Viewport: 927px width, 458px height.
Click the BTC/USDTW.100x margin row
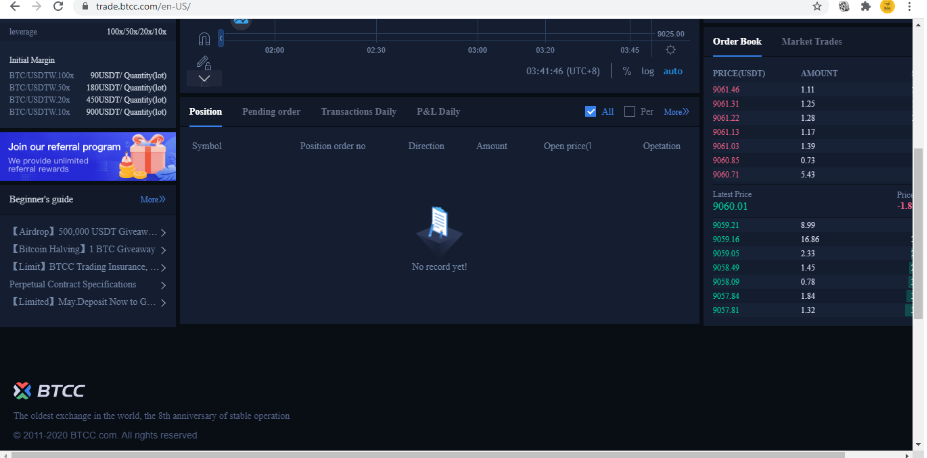pyautogui.click(x=87, y=76)
